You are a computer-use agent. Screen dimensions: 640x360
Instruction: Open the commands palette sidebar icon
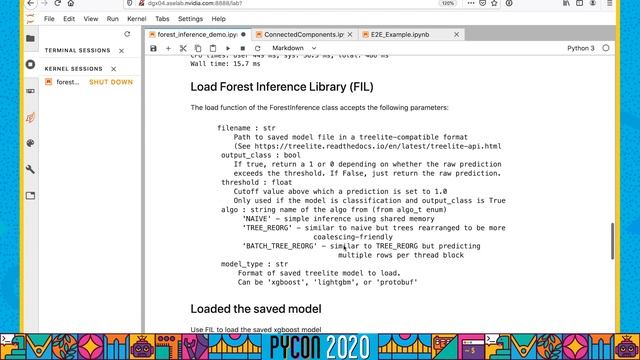[x=30, y=143]
